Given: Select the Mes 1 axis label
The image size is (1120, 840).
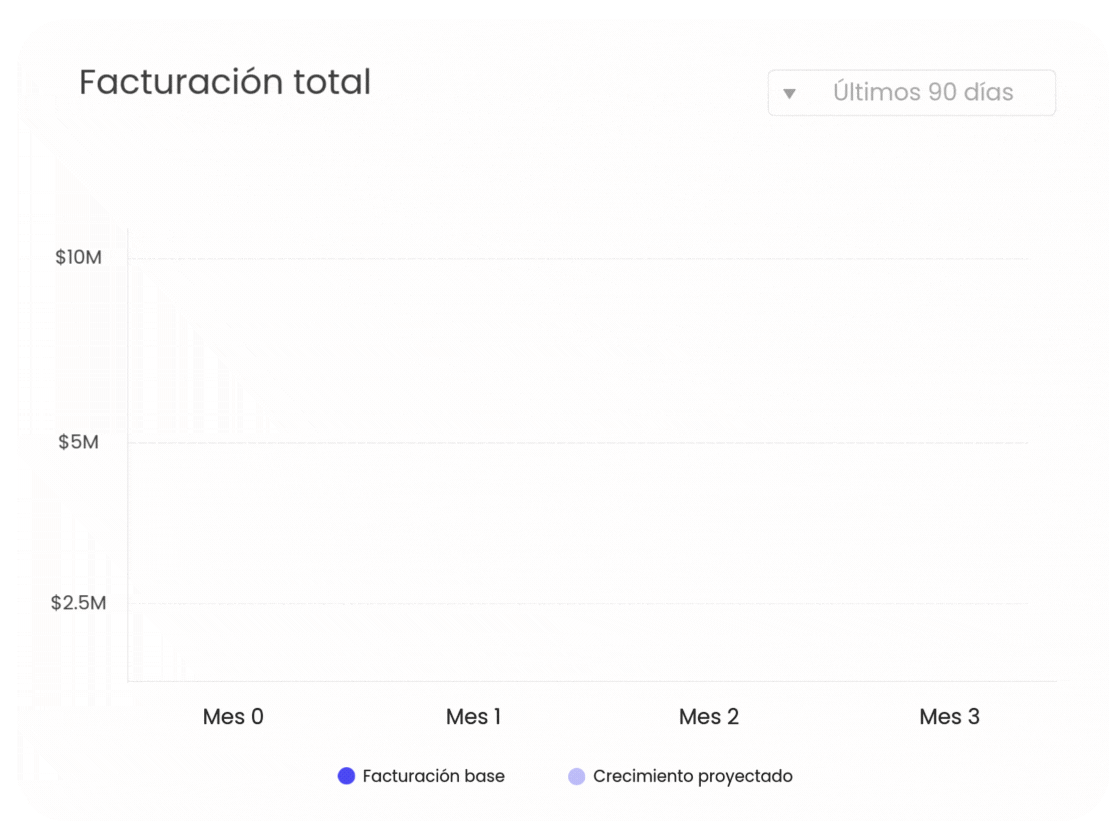Looking at the screenshot, I should coord(473,717).
